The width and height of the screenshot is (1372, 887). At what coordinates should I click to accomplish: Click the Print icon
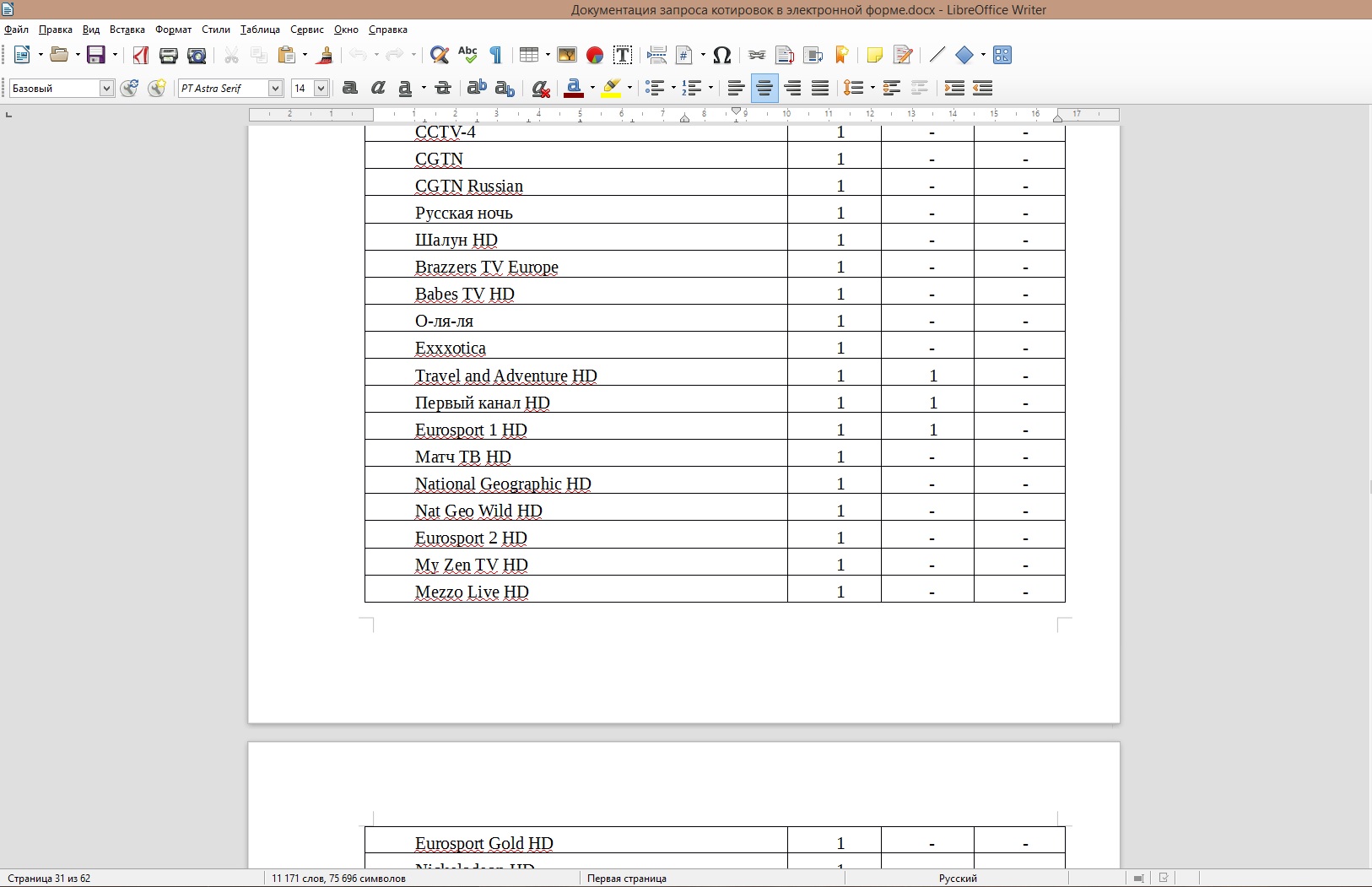(169, 56)
